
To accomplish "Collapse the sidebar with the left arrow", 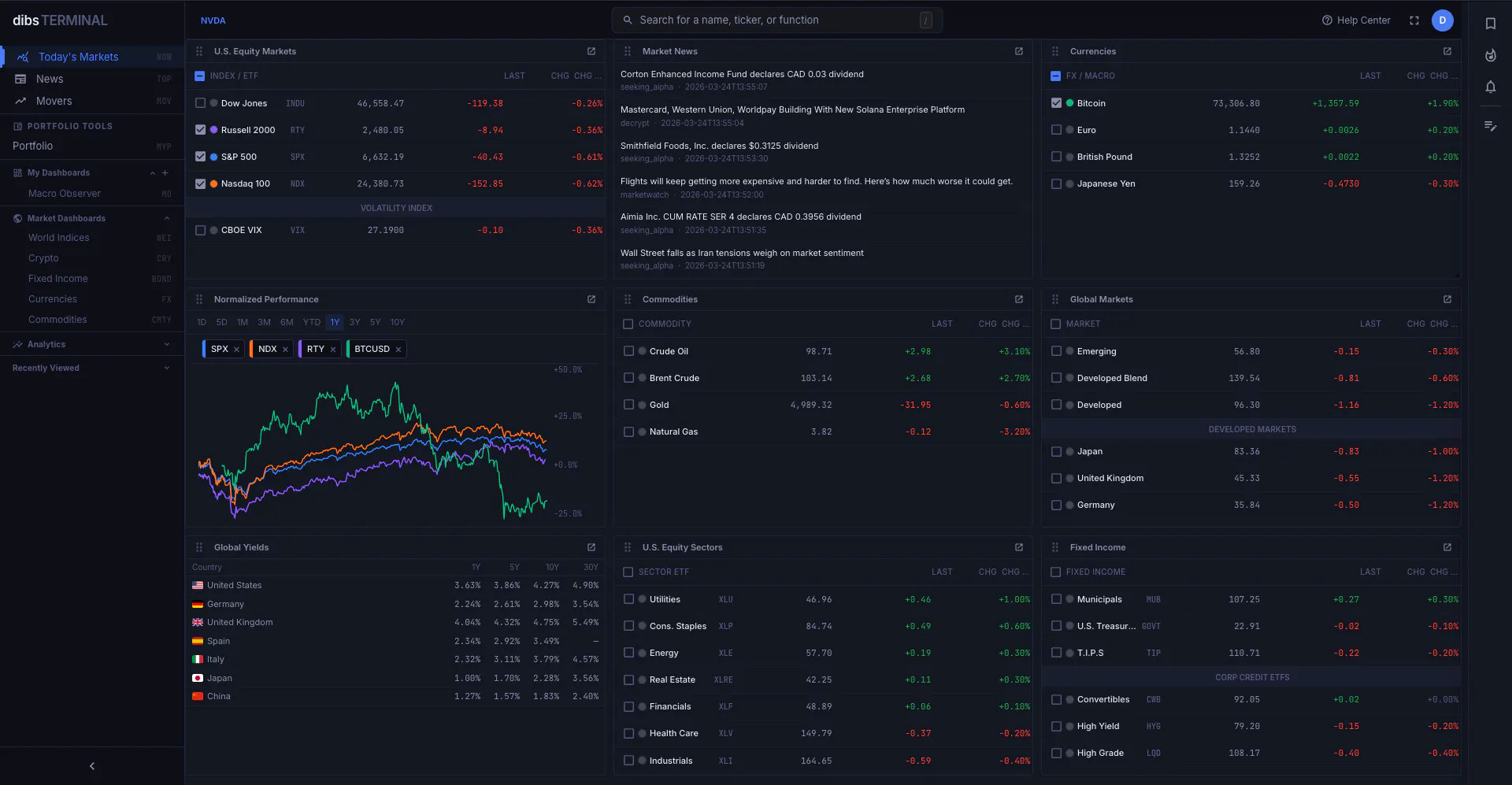I will click(92, 766).
